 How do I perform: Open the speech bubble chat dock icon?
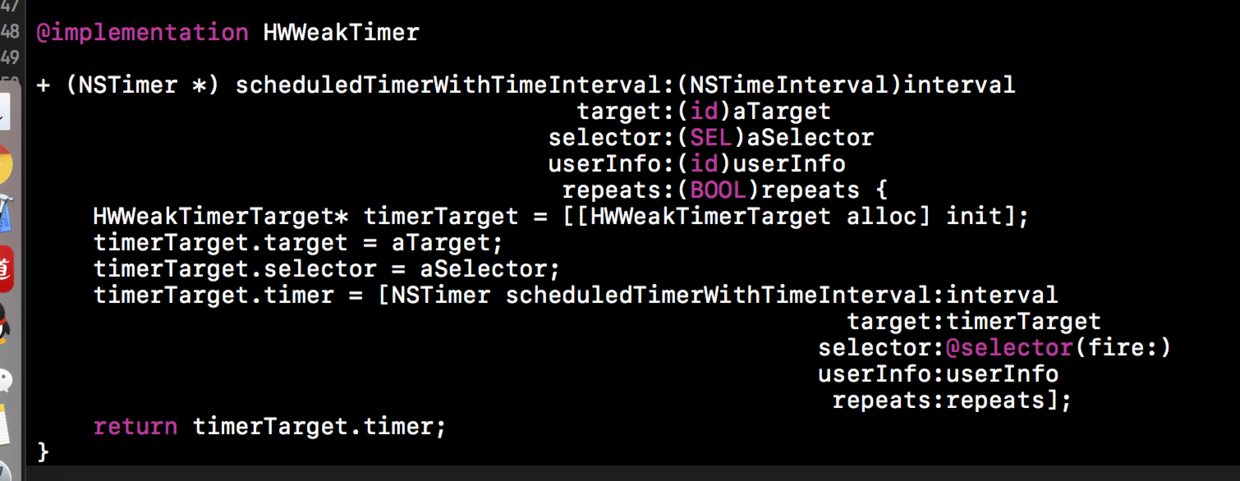coord(5,380)
